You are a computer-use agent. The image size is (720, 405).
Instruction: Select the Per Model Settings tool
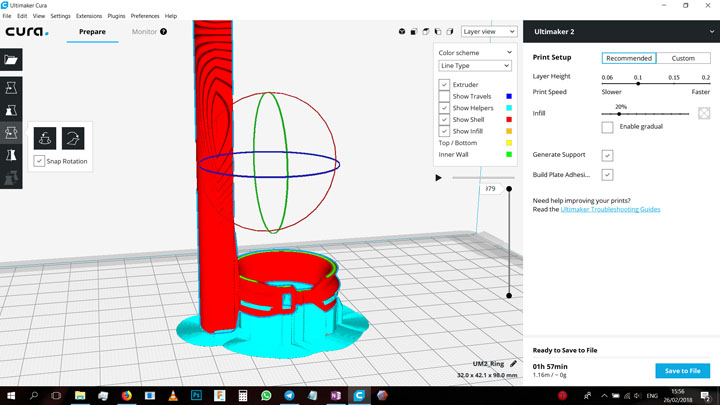tap(11, 177)
